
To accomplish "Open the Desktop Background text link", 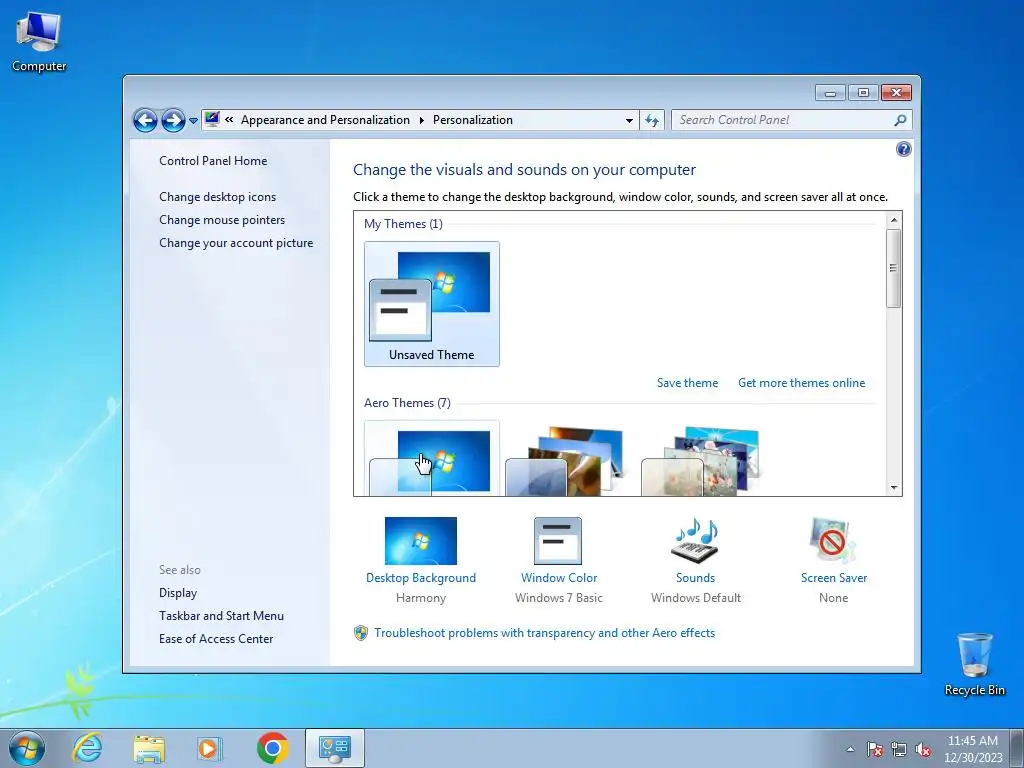I will click(x=421, y=578).
